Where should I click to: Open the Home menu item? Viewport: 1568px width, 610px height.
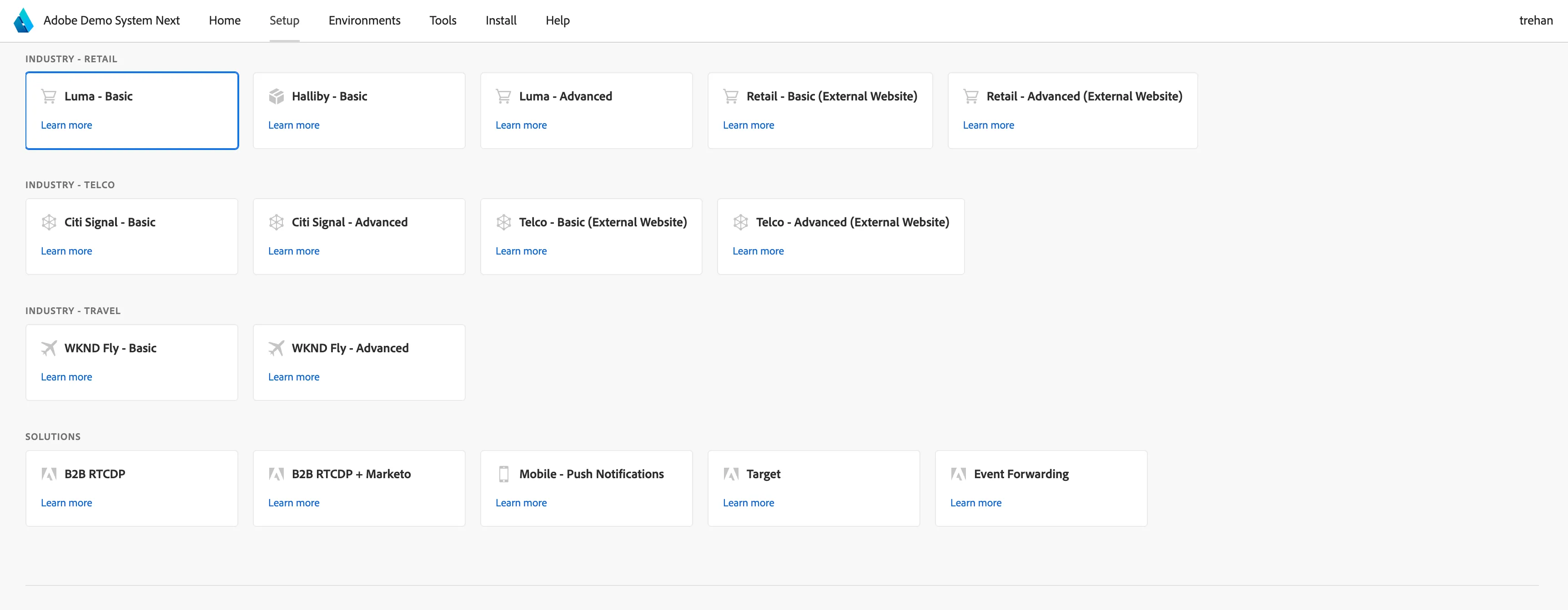pos(225,20)
